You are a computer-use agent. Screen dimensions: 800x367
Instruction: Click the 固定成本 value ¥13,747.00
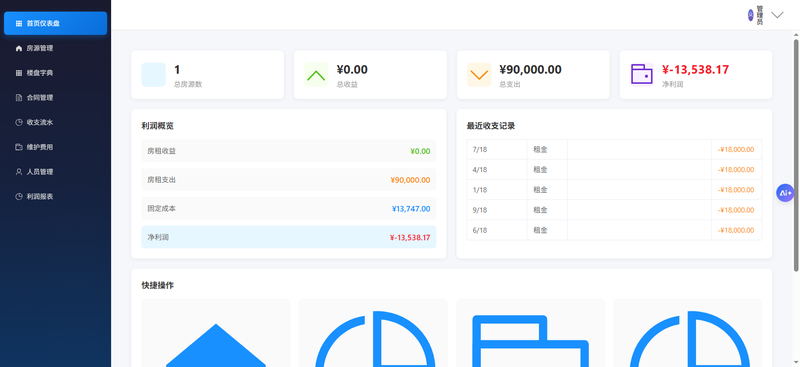tap(411, 209)
